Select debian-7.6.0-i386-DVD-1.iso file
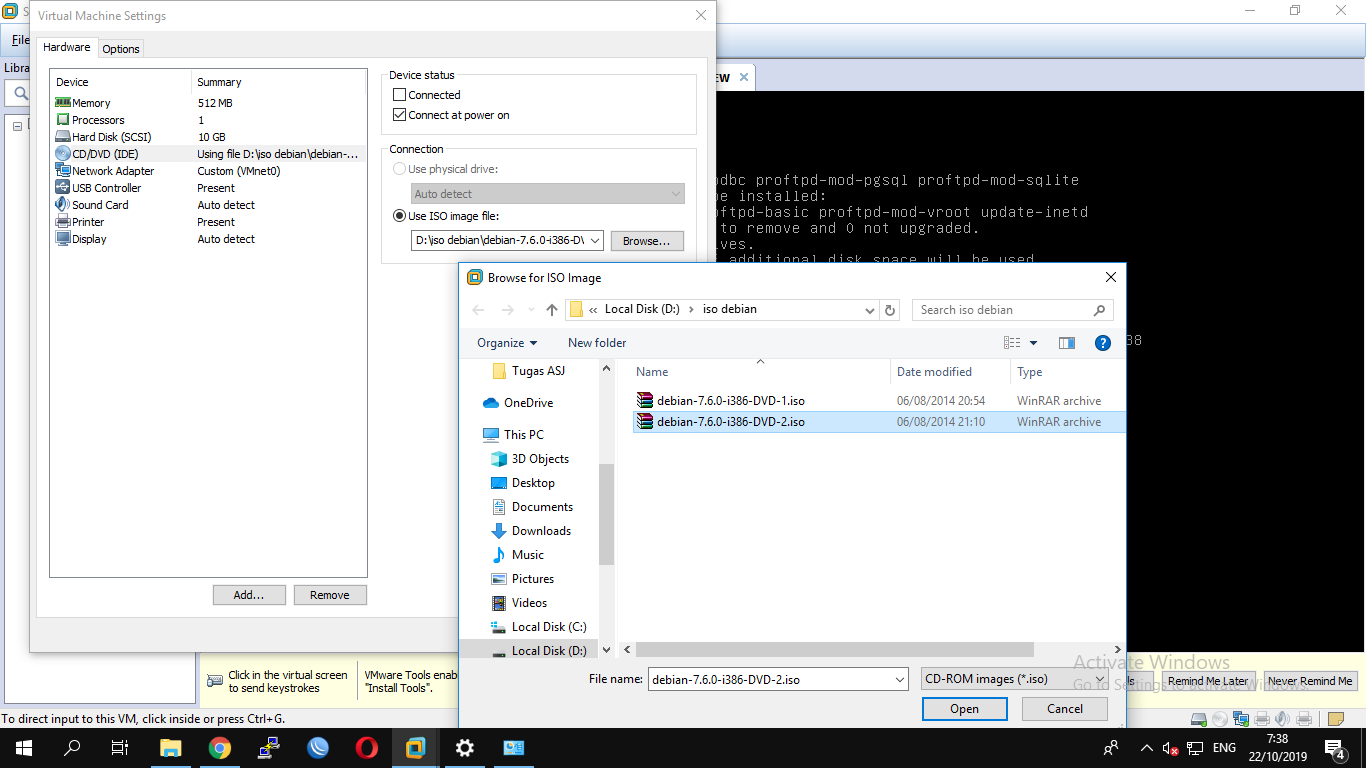 [731, 401]
